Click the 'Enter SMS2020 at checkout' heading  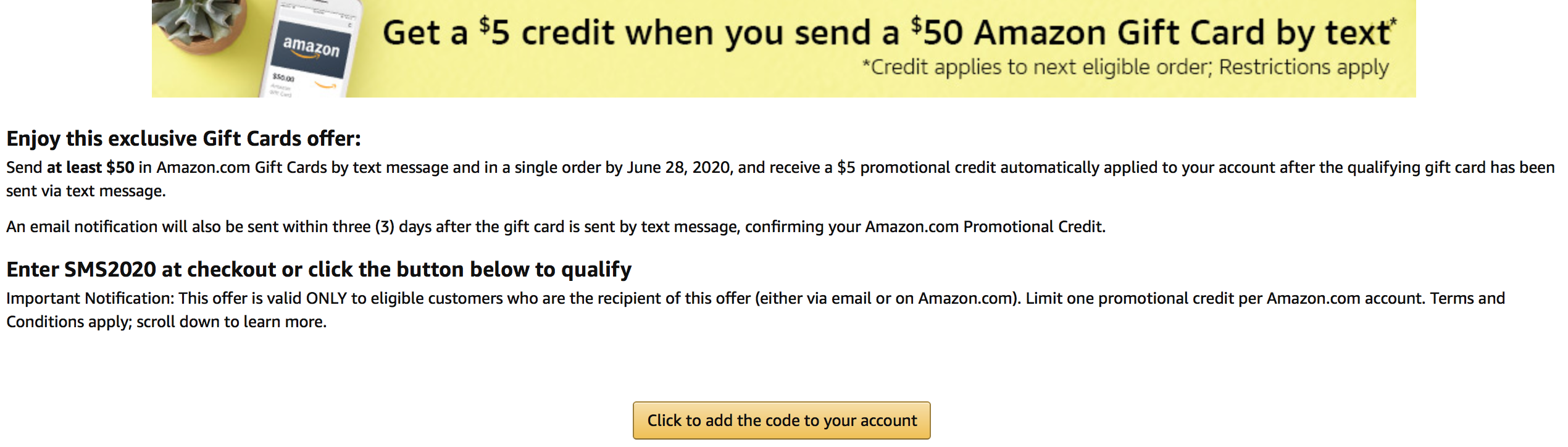319,269
